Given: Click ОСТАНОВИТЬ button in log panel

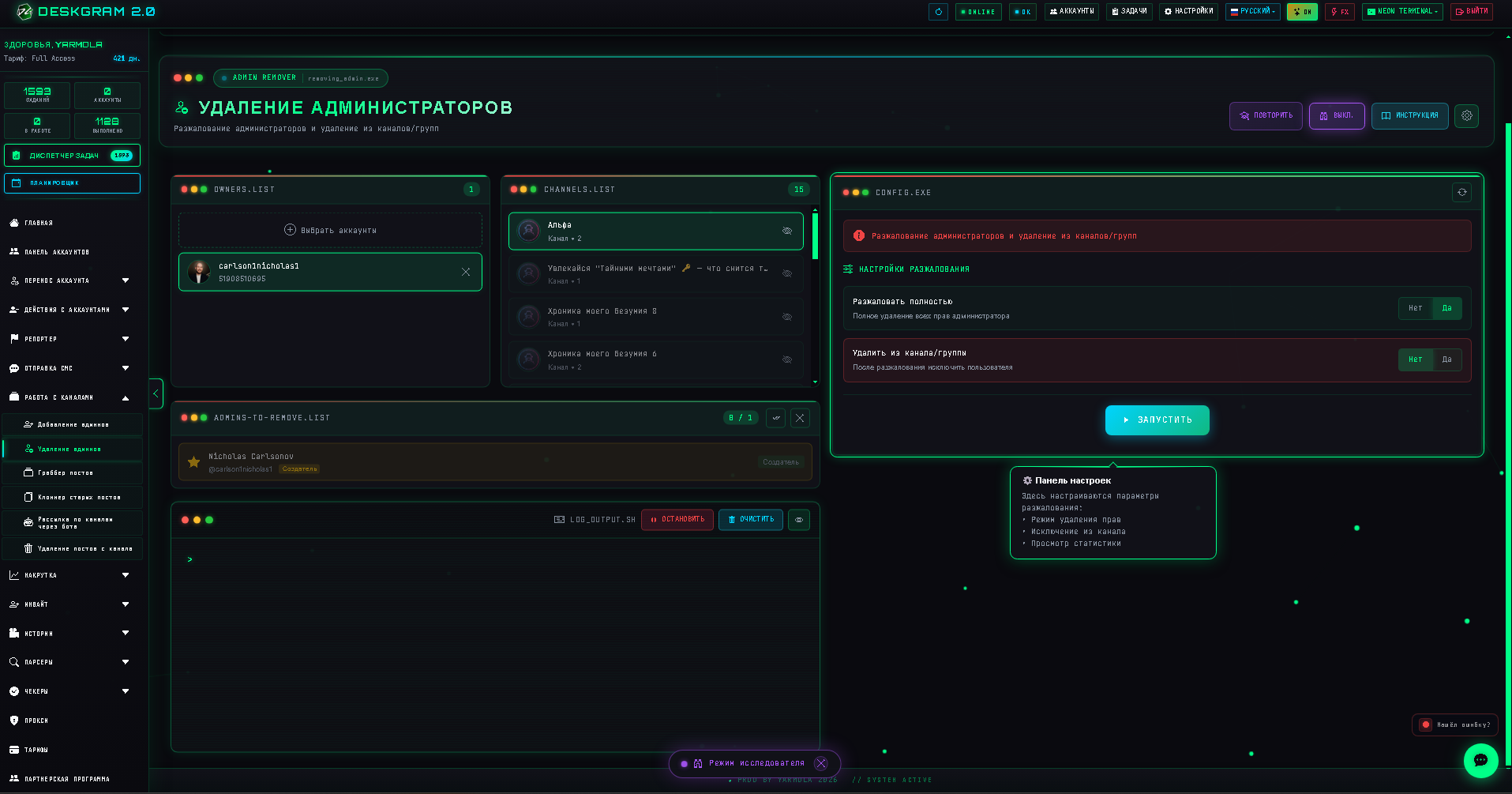Looking at the screenshot, I should click(677, 520).
